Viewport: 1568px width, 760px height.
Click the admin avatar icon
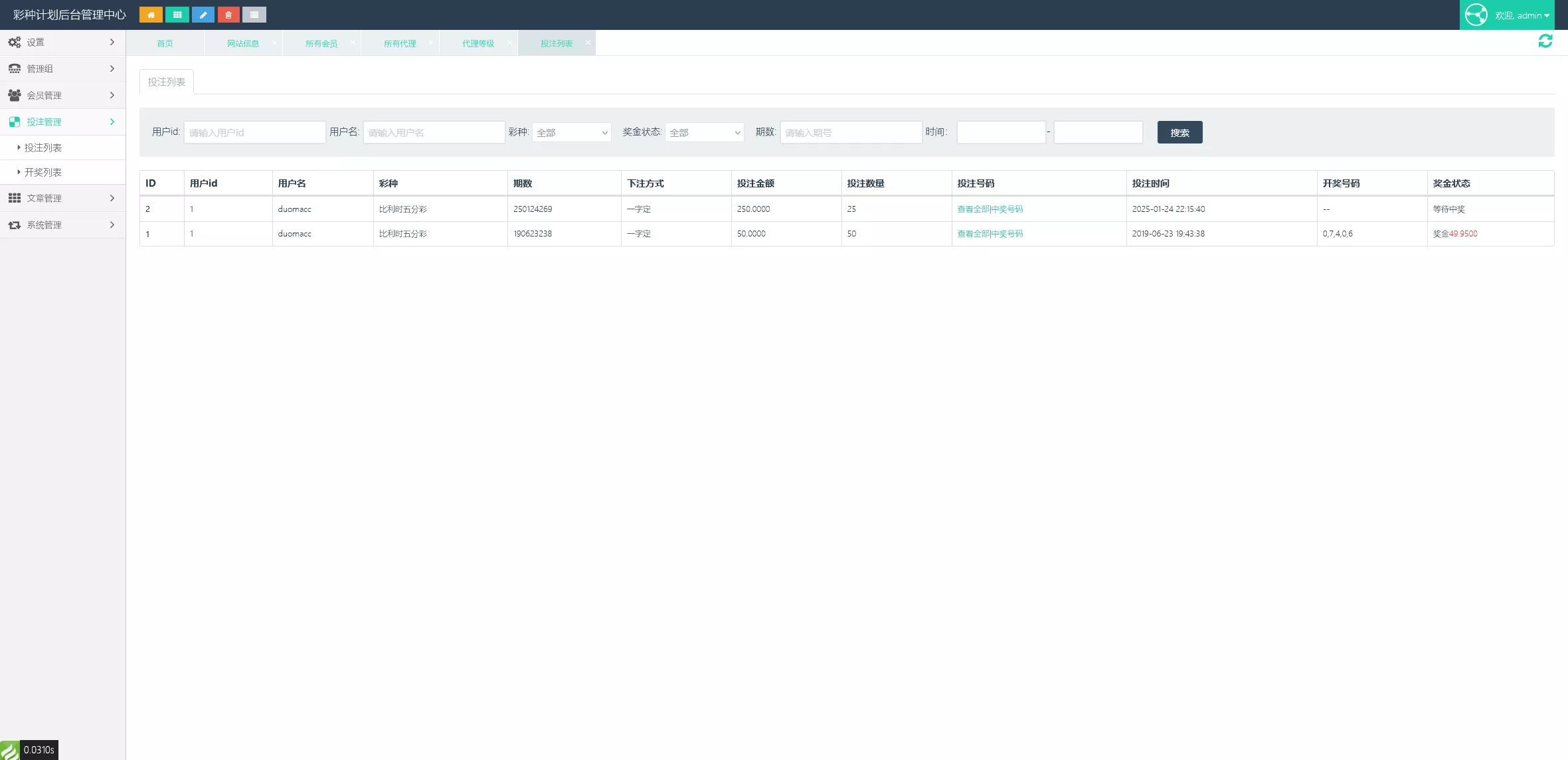click(1476, 15)
